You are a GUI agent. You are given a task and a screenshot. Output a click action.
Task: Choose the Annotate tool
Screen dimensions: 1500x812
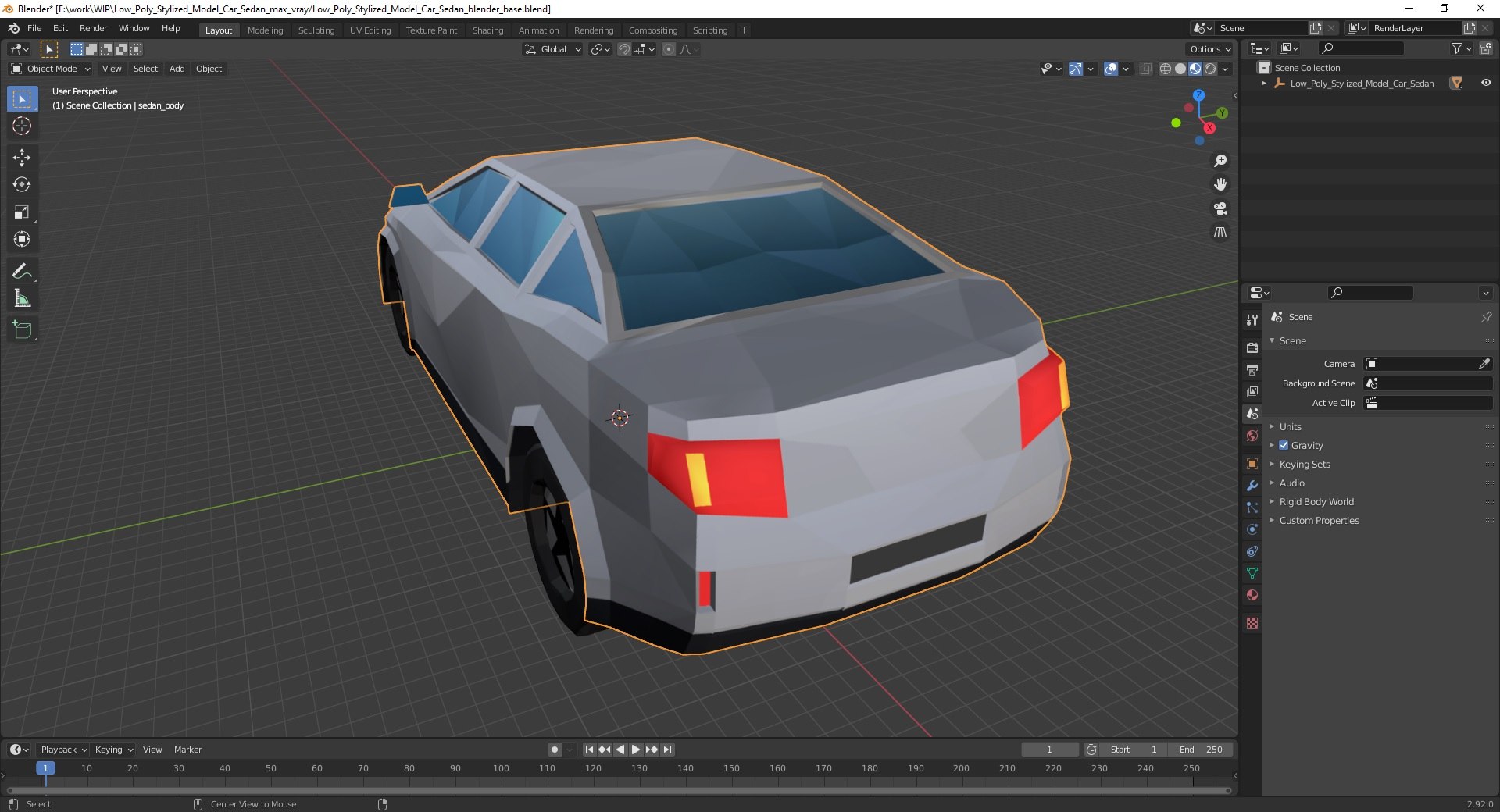pos(22,272)
